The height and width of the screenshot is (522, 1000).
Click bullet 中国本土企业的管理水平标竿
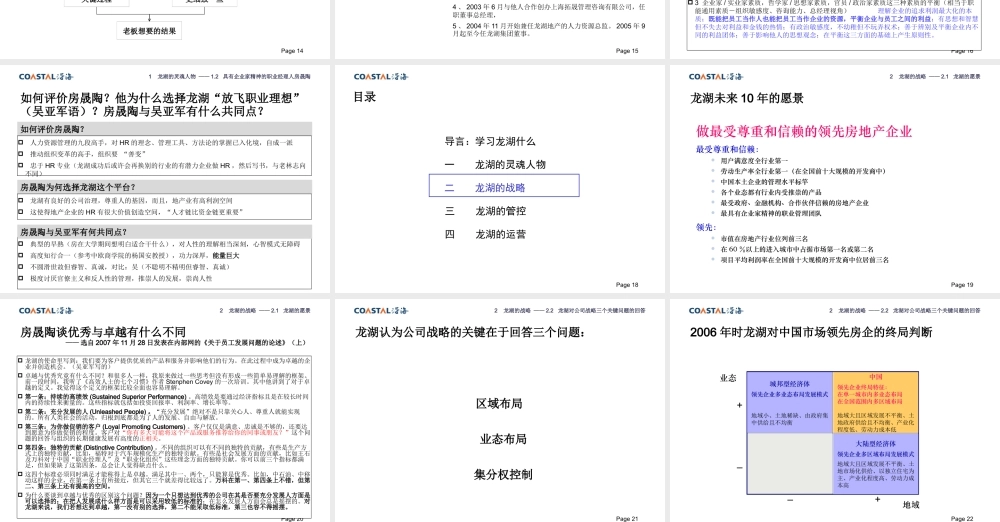[764, 182]
